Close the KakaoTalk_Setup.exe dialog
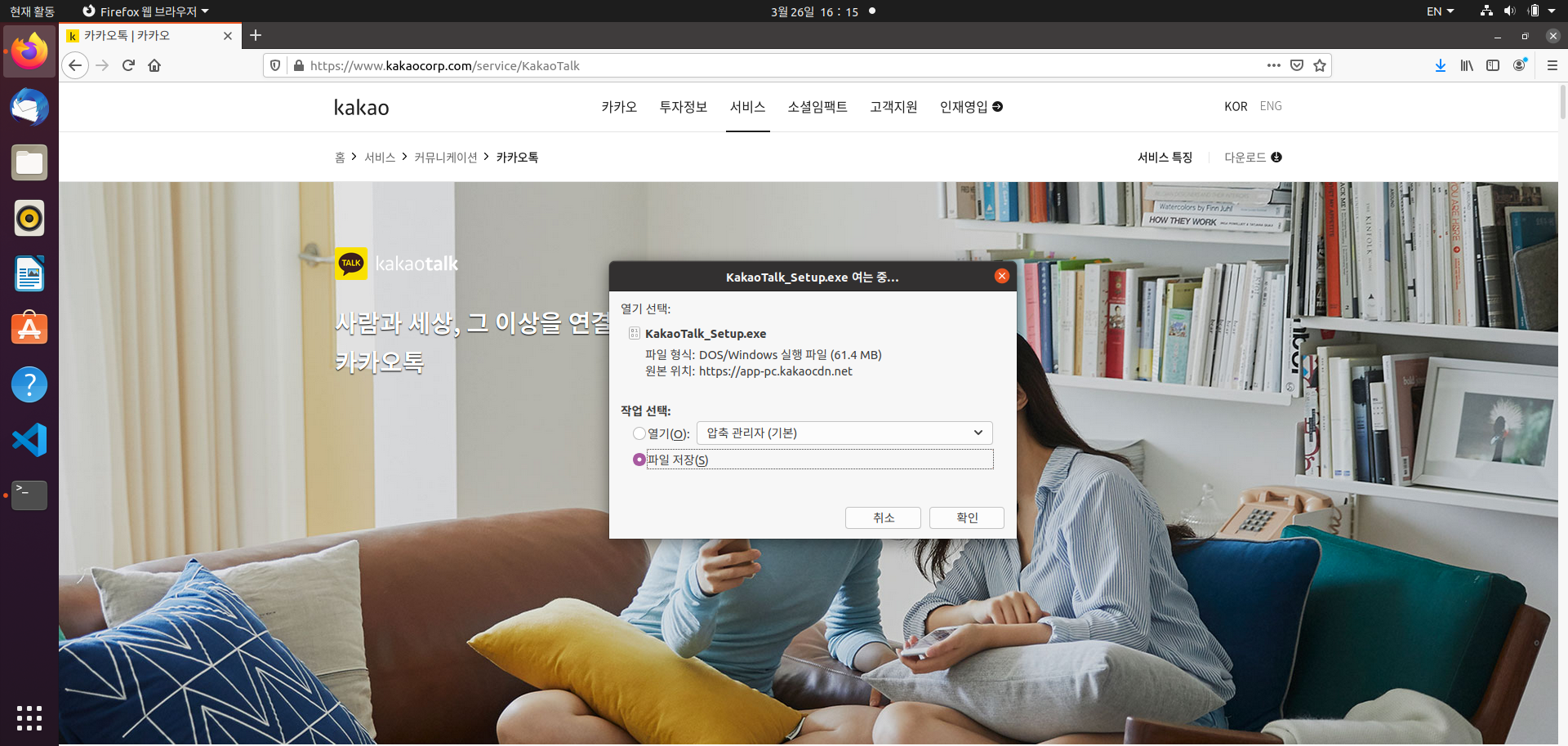 pos(1002,276)
